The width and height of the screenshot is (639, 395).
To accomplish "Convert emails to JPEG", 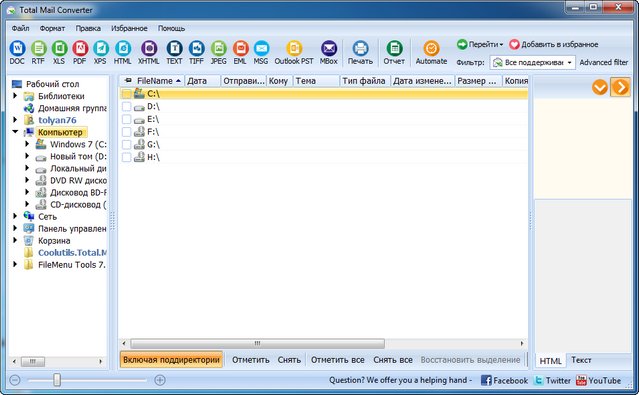I will (218, 53).
